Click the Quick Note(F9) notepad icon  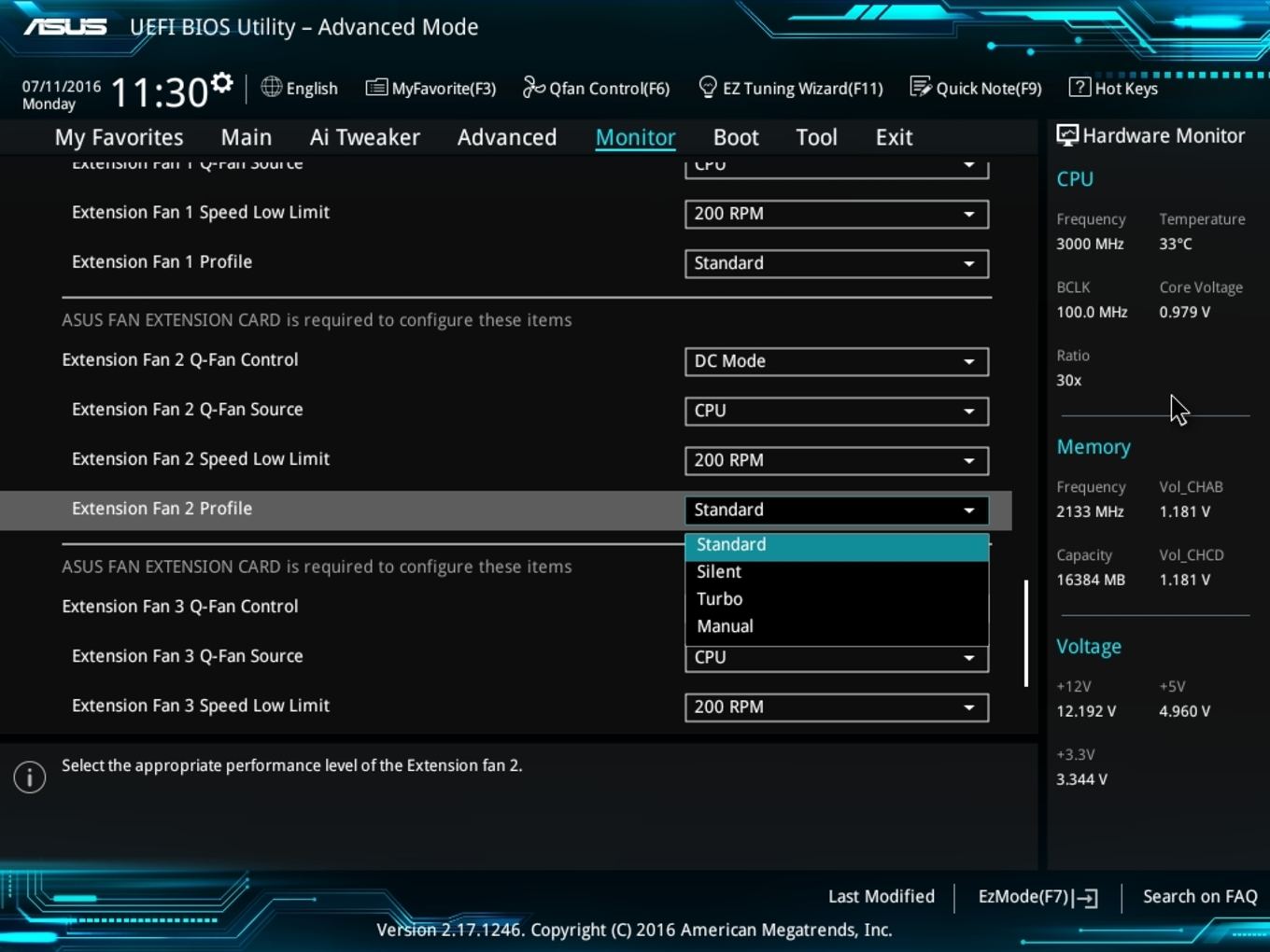(x=921, y=87)
